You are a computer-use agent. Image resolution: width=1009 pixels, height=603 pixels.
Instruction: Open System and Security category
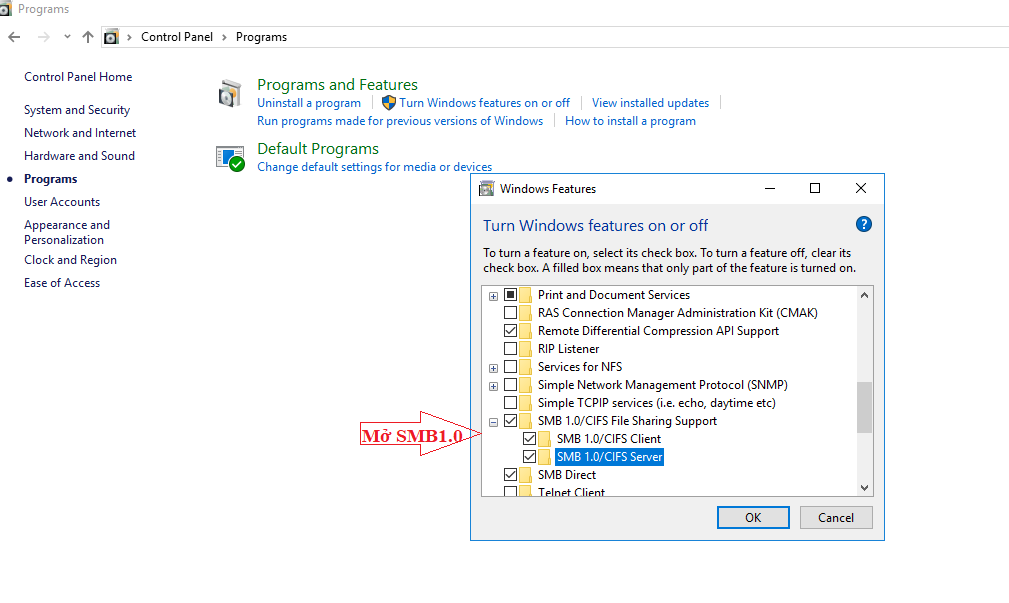coord(77,110)
